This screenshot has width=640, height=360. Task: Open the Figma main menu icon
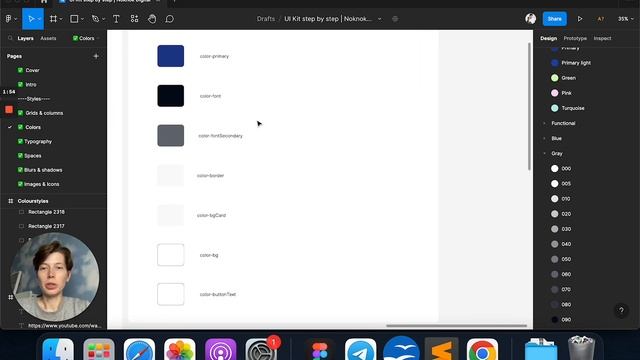coord(9,19)
